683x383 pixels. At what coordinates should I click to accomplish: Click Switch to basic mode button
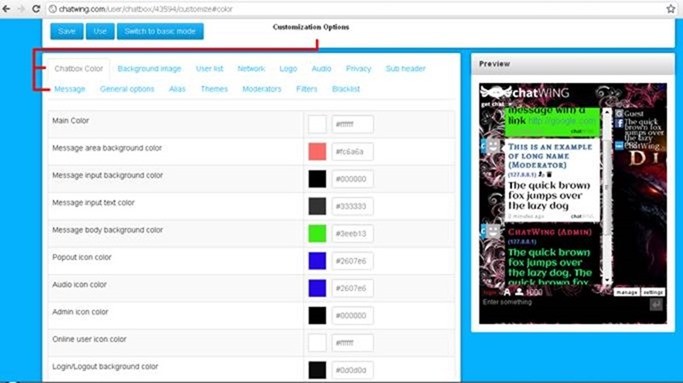160,31
